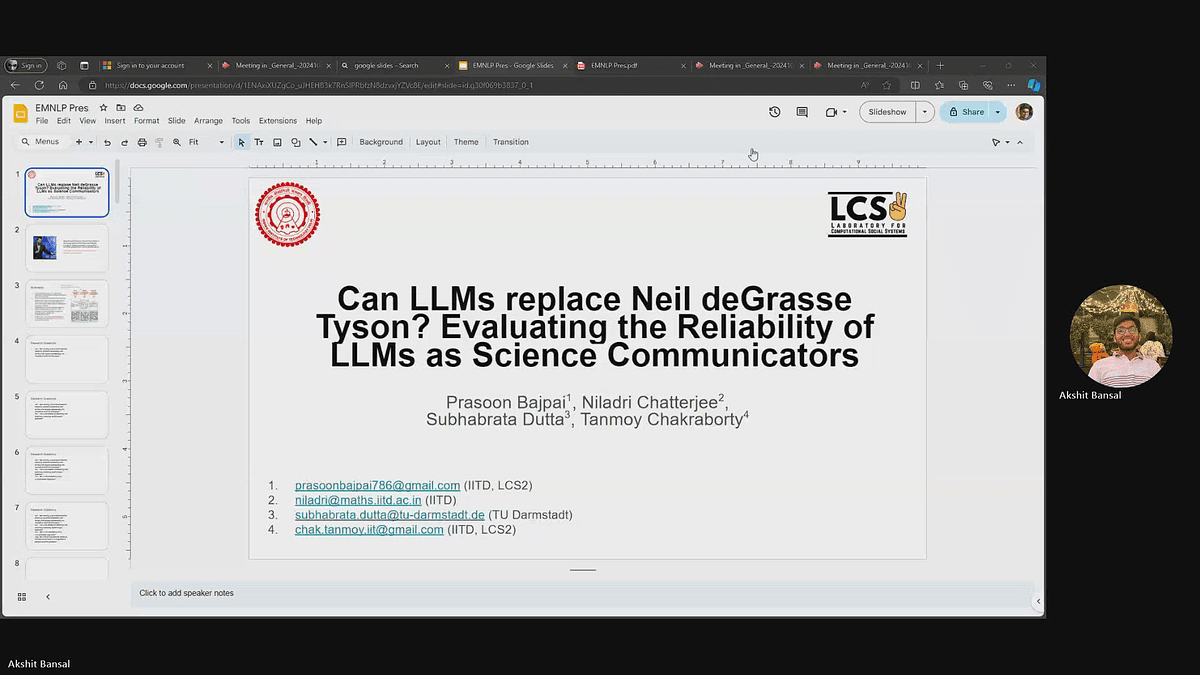Screen dimensions: 1200x675
Task: Open the Share options dropdown arrow
Action: (x=998, y=112)
